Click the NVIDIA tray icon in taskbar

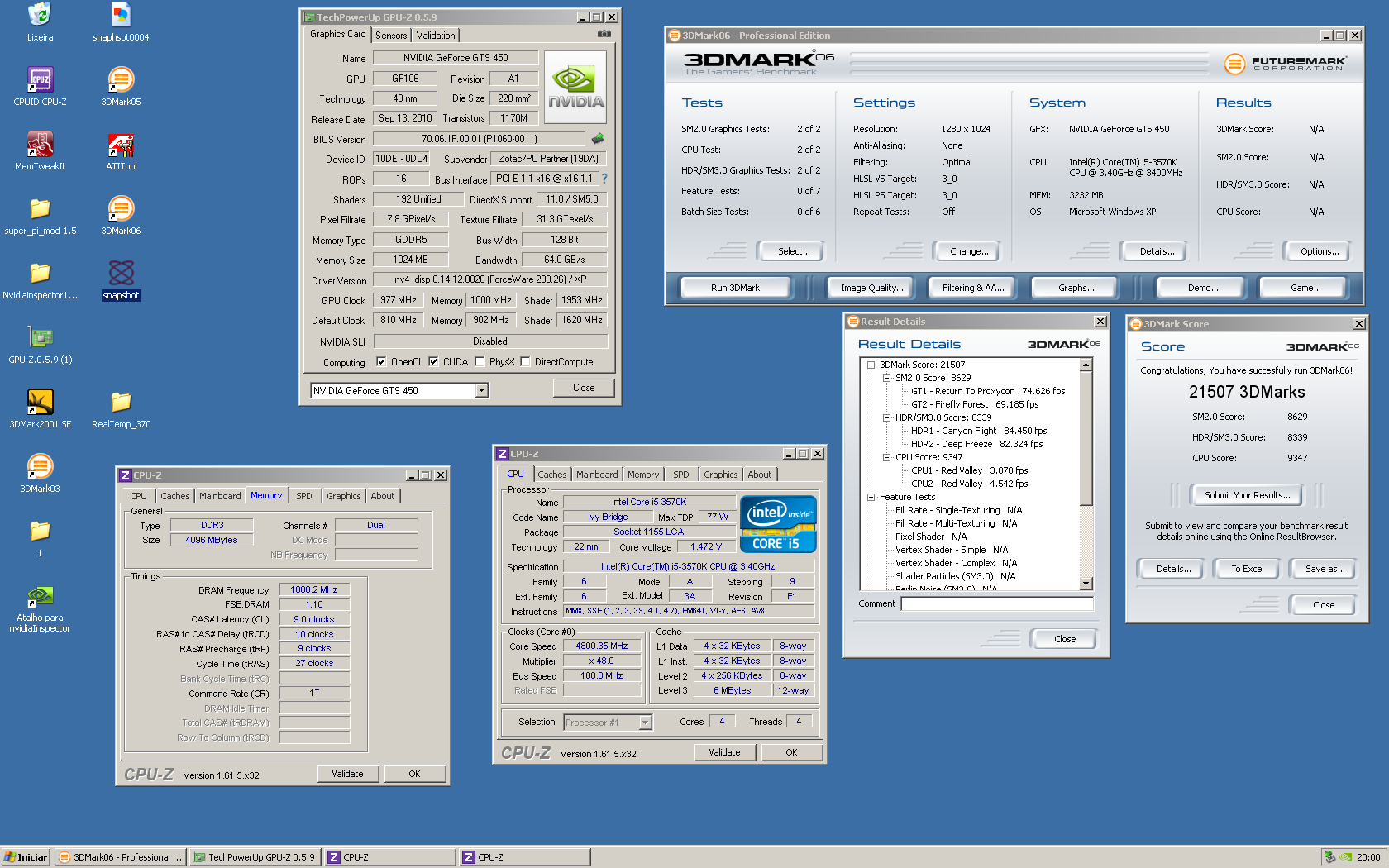1346,857
